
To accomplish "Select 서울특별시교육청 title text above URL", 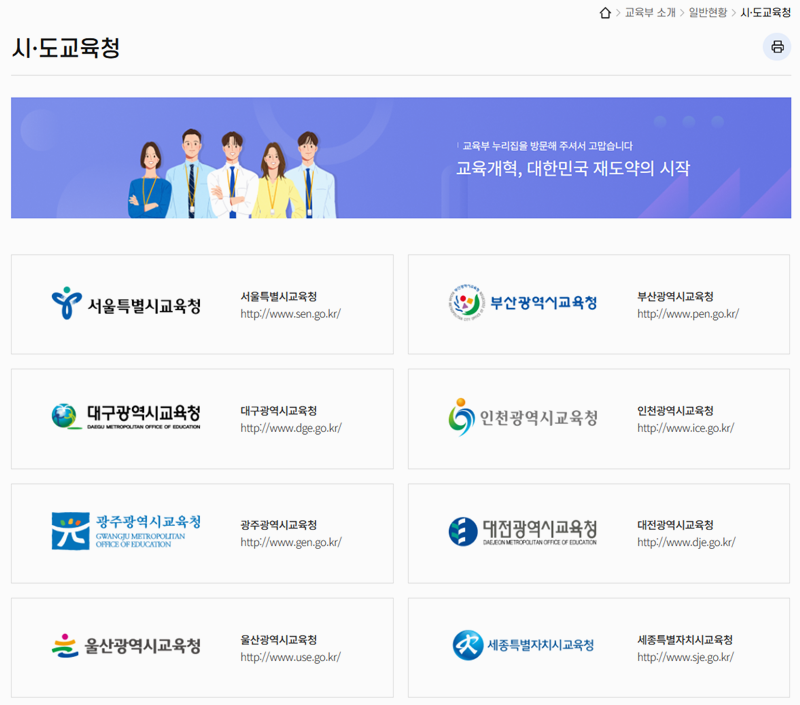I will 279,296.
